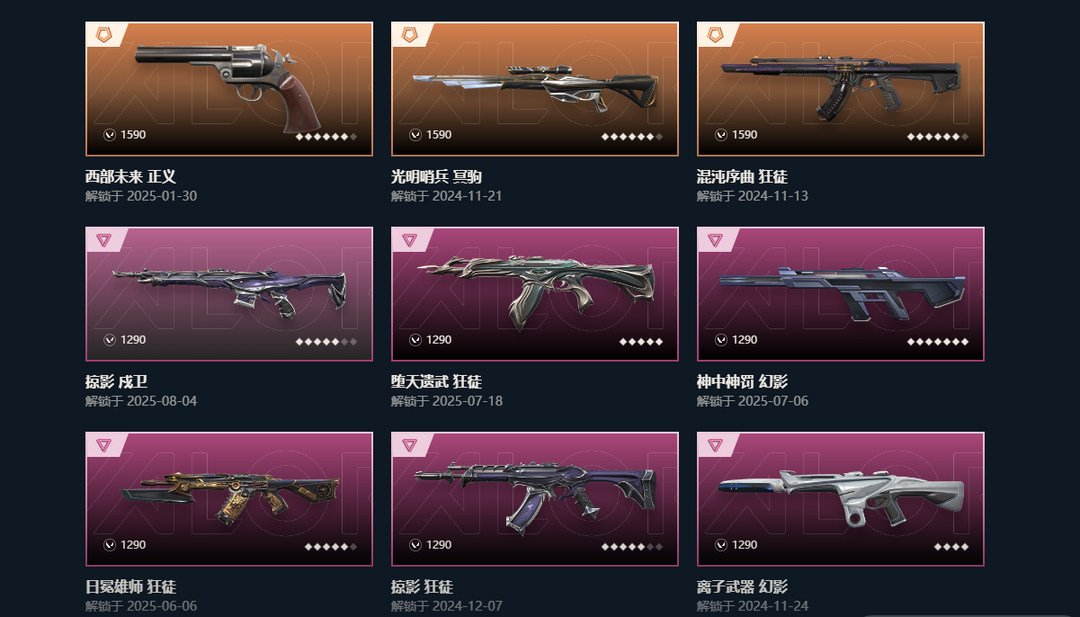Select the 掠影 狂徒 vandal thumbnail

click(534, 497)
